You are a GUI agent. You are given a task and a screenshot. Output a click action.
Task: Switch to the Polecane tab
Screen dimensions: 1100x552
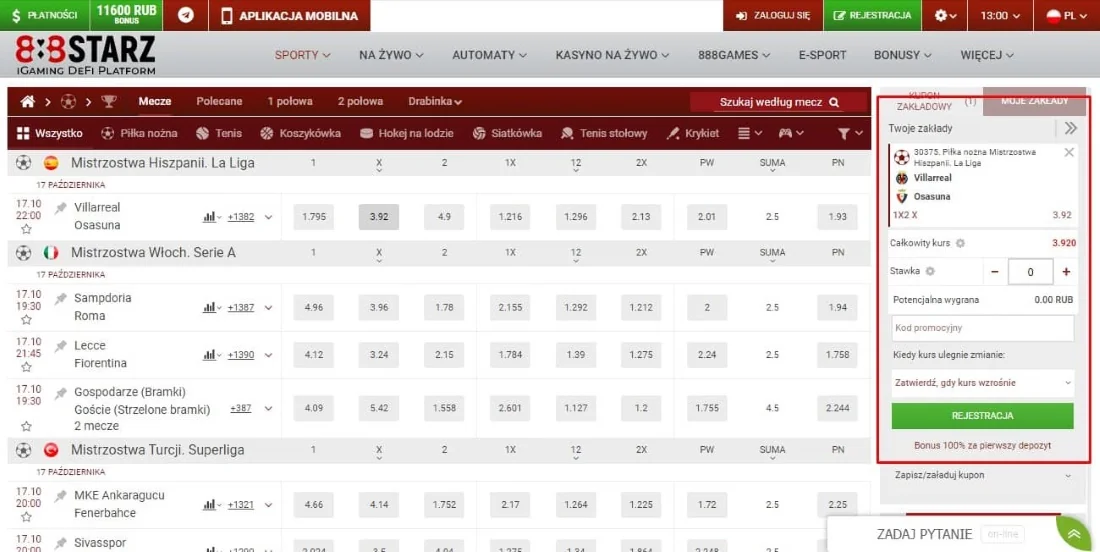(219, 102)
